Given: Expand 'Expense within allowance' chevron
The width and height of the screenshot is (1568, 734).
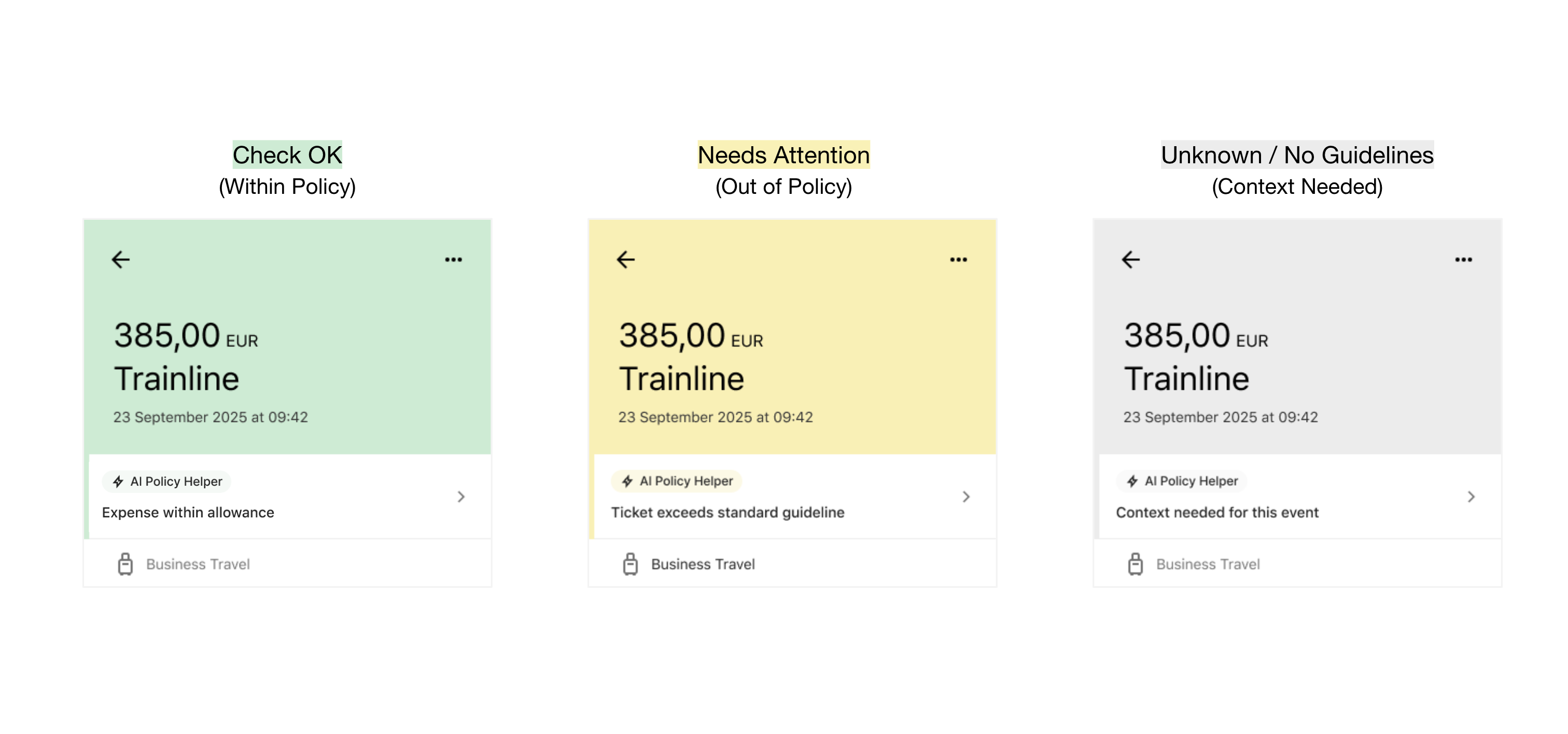Looking at the screenshot, I should [461, 497].
